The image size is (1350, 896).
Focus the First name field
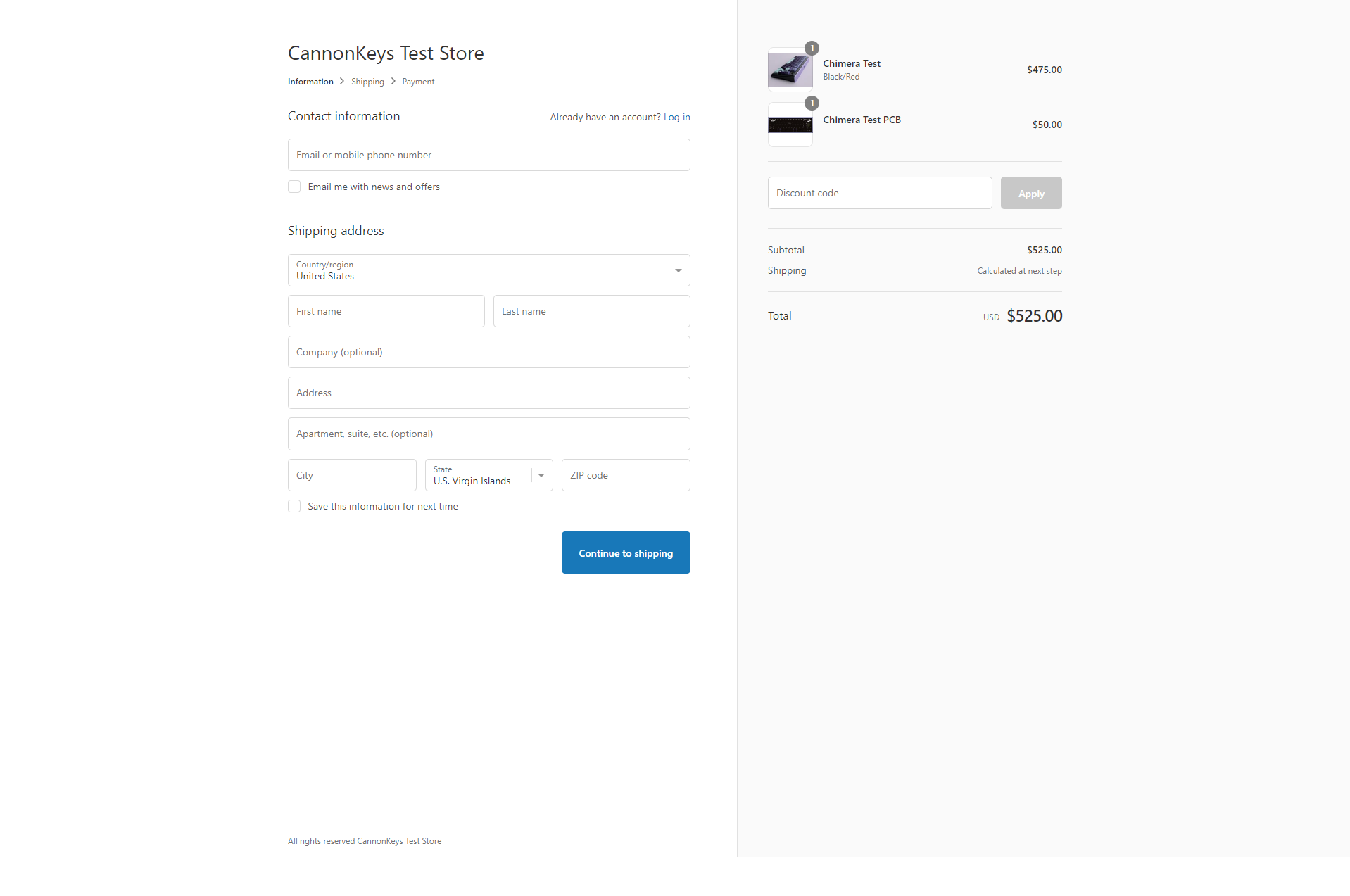coord(386,311)
